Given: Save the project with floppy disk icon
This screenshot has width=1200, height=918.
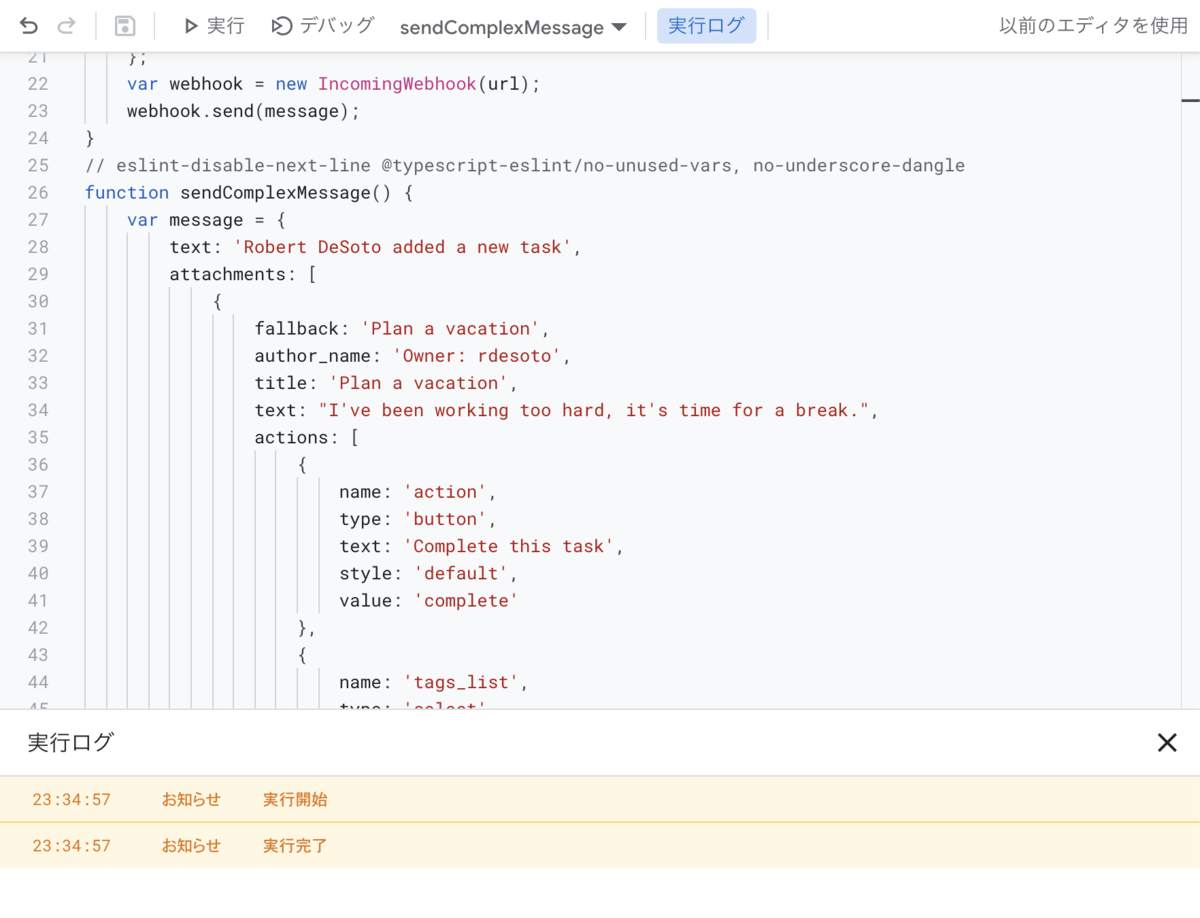Looking at the screenshot, I should [125, 26].
